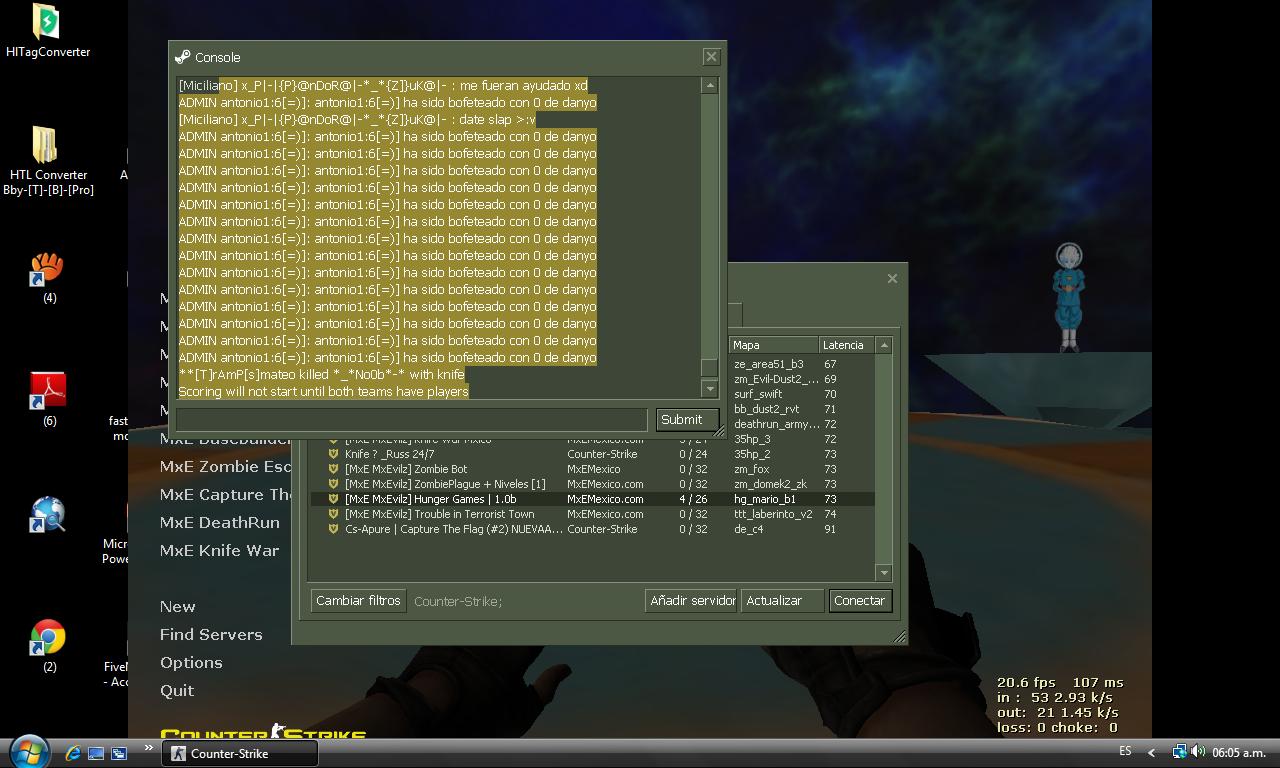
Task: Click the Añadir servidor button
Action: [x=692, y=601]
